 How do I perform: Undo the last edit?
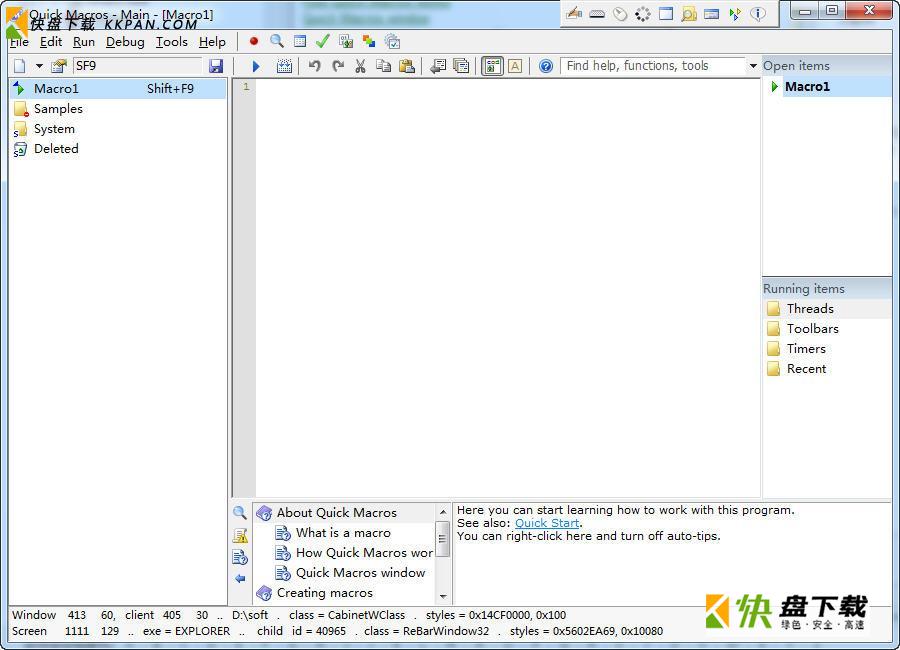(x=315, y=66)
